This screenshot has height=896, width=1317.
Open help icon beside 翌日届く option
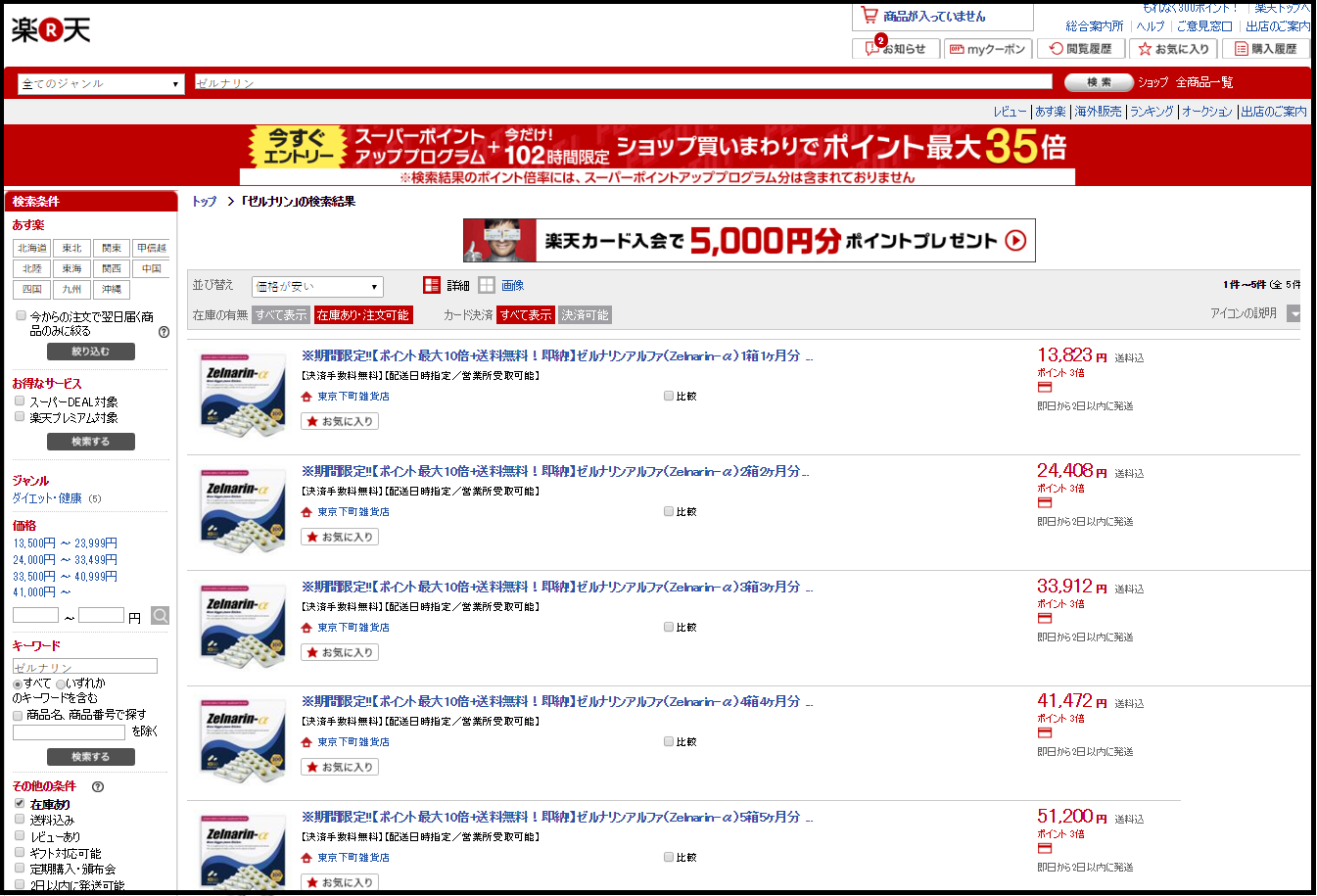point(164,332)
